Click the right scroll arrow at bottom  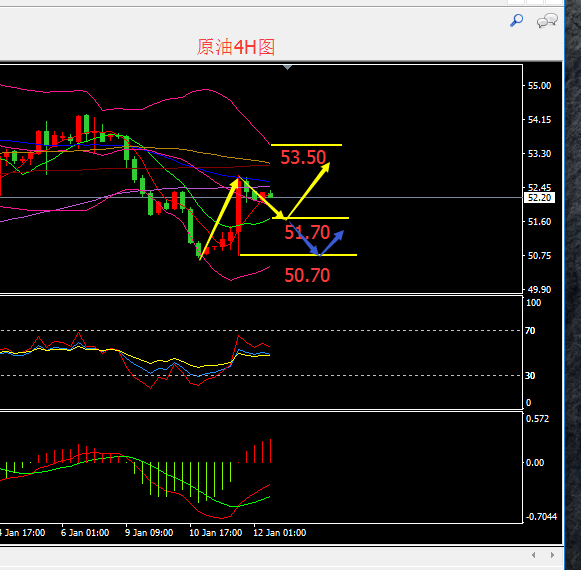(x=552, y=555)
